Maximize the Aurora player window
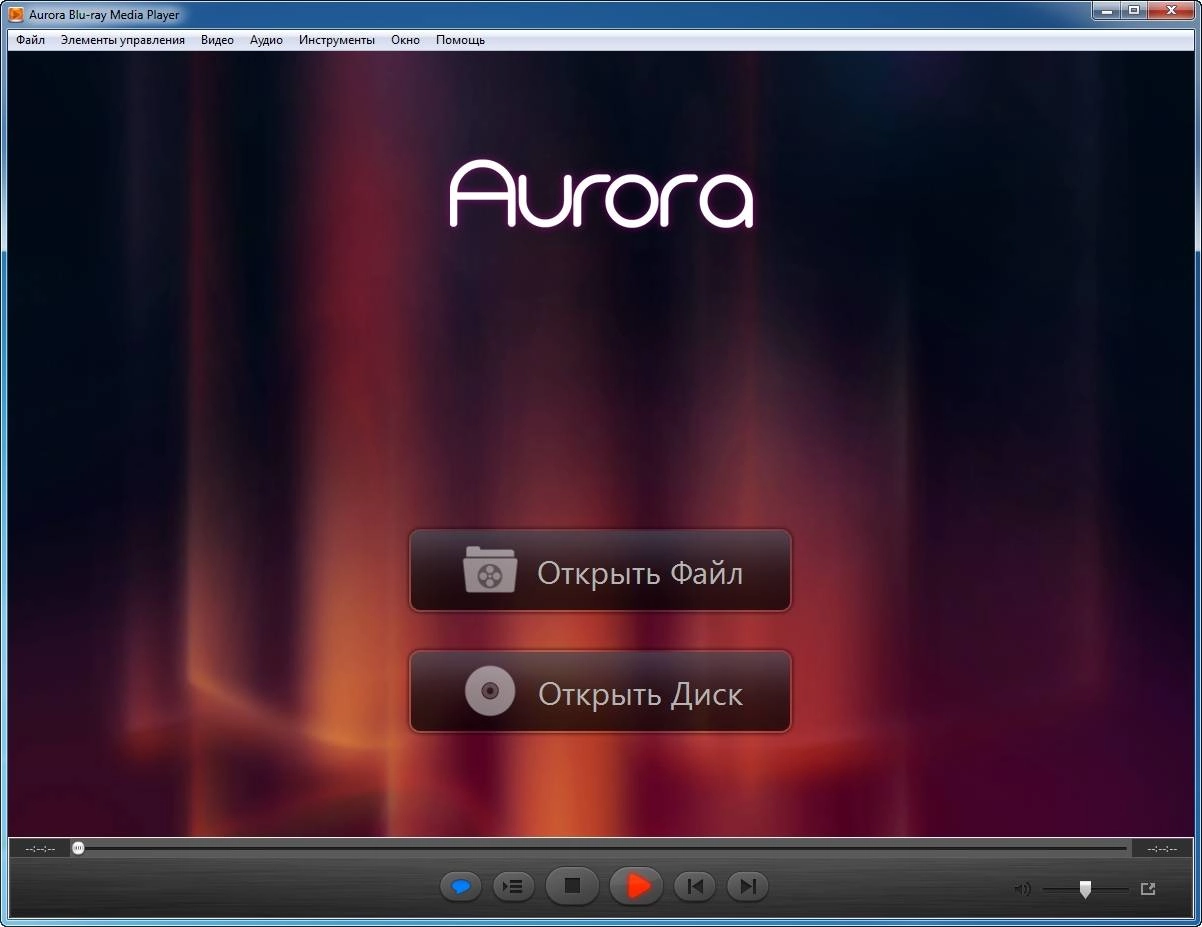 (x=1133, y=11)
